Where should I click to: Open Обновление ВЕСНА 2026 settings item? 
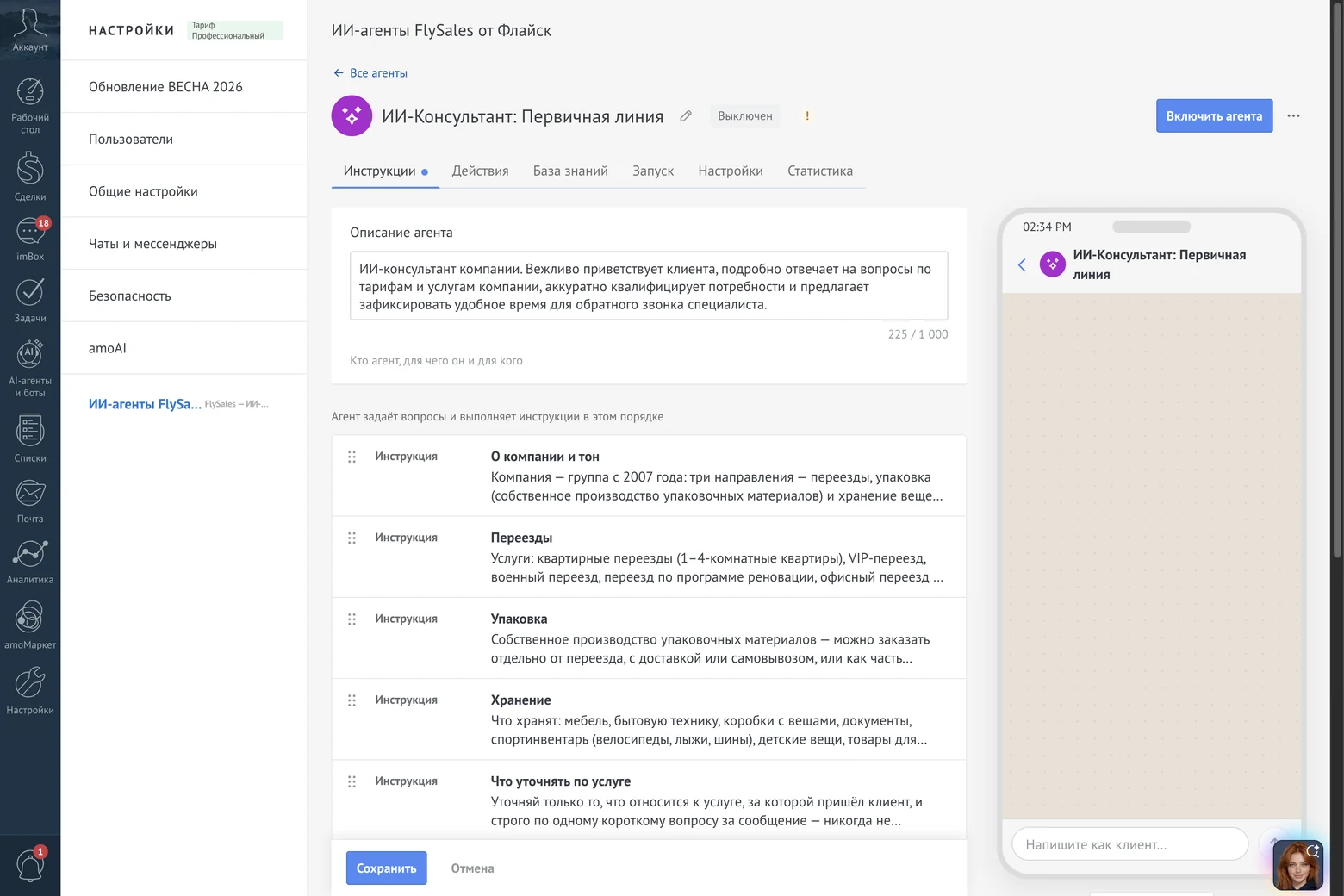184,87
